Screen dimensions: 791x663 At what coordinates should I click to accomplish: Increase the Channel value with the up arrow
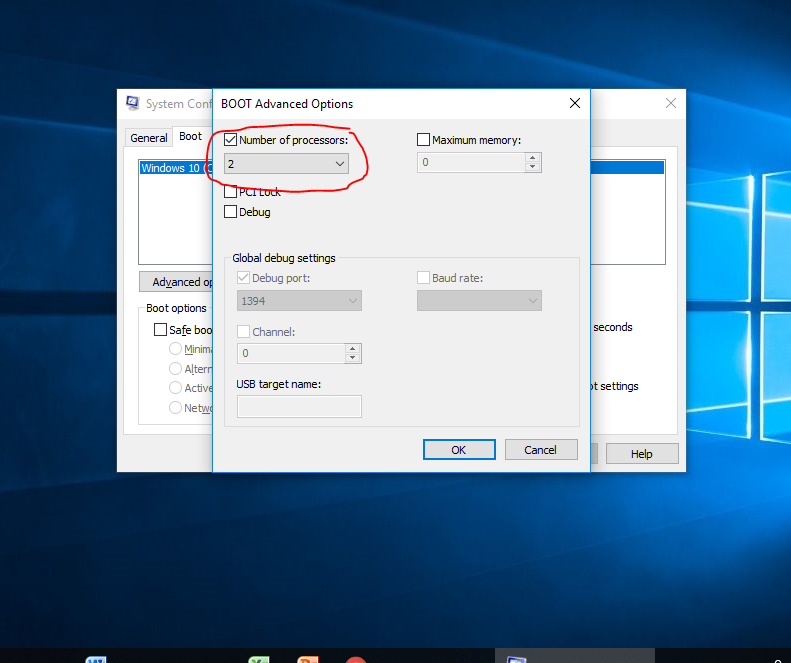click(x=353, y=349)
